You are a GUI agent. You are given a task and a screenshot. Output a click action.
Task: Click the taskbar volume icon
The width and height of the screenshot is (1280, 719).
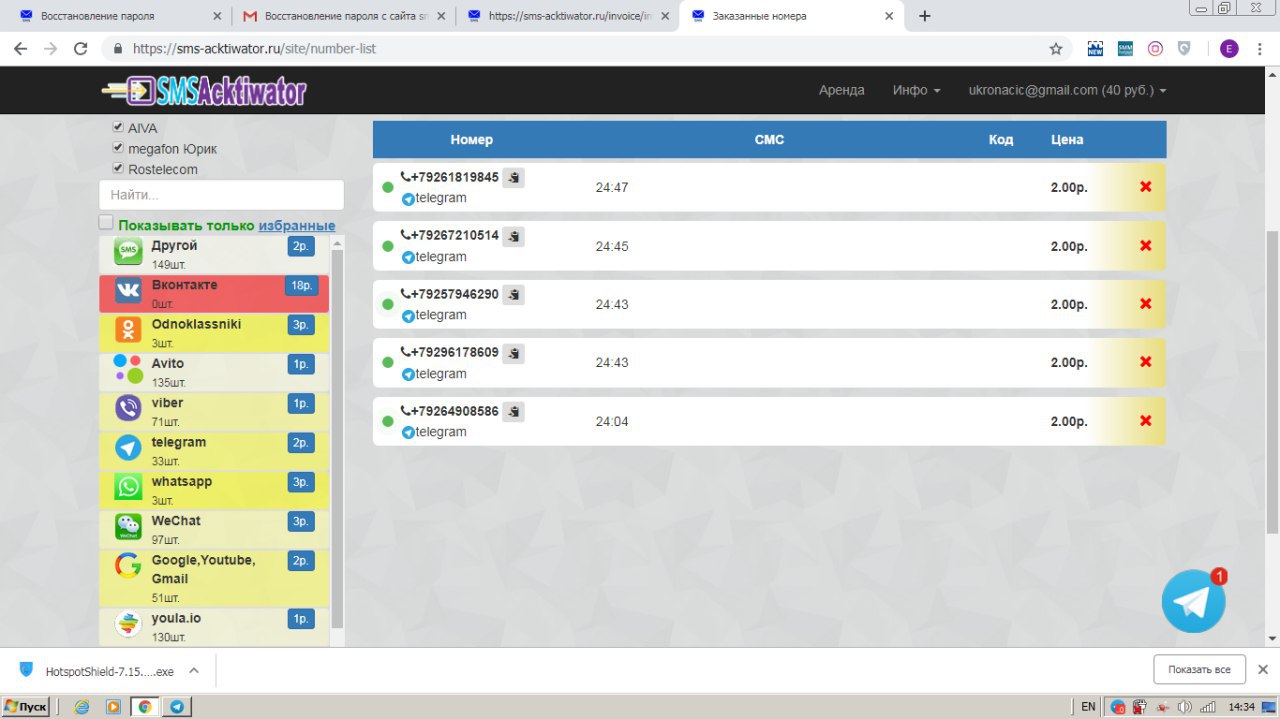(1186, 706)
